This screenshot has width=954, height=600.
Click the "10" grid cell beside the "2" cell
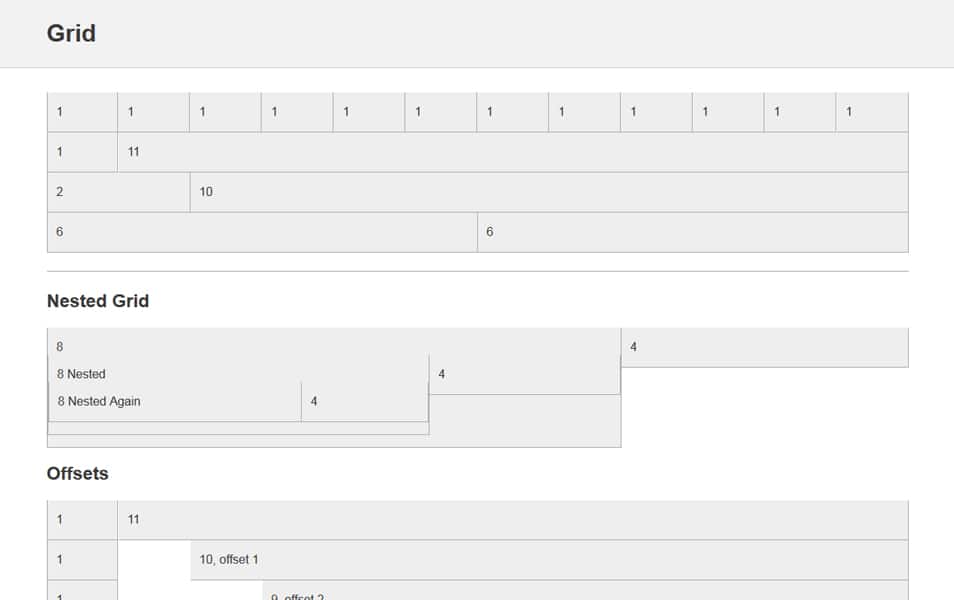click(x=548, y=192)
